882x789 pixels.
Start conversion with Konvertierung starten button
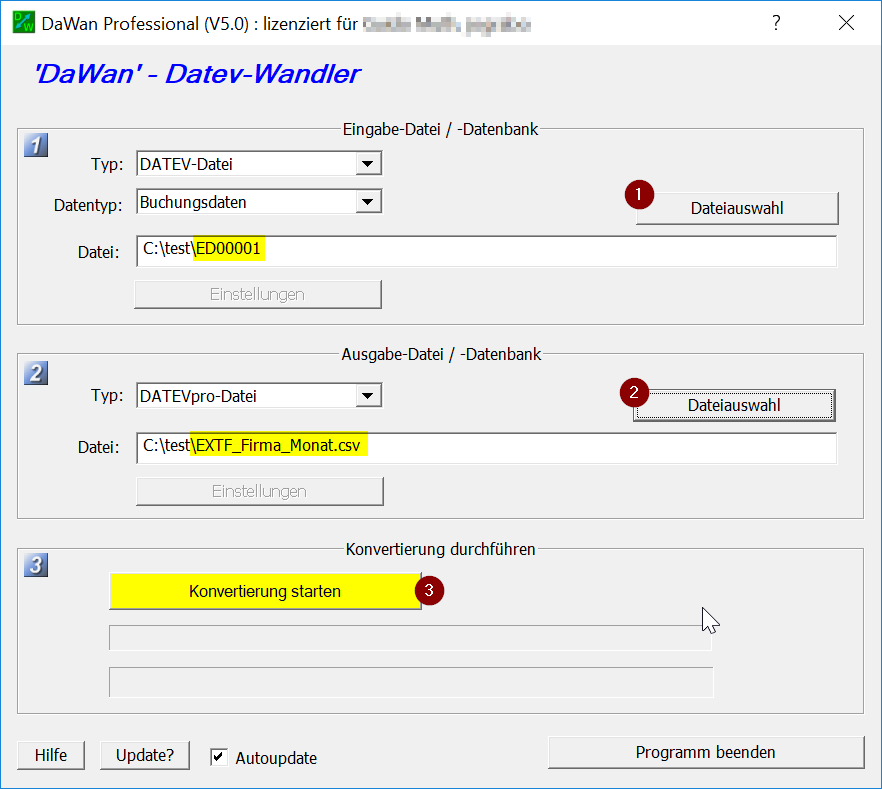[265, 591]
